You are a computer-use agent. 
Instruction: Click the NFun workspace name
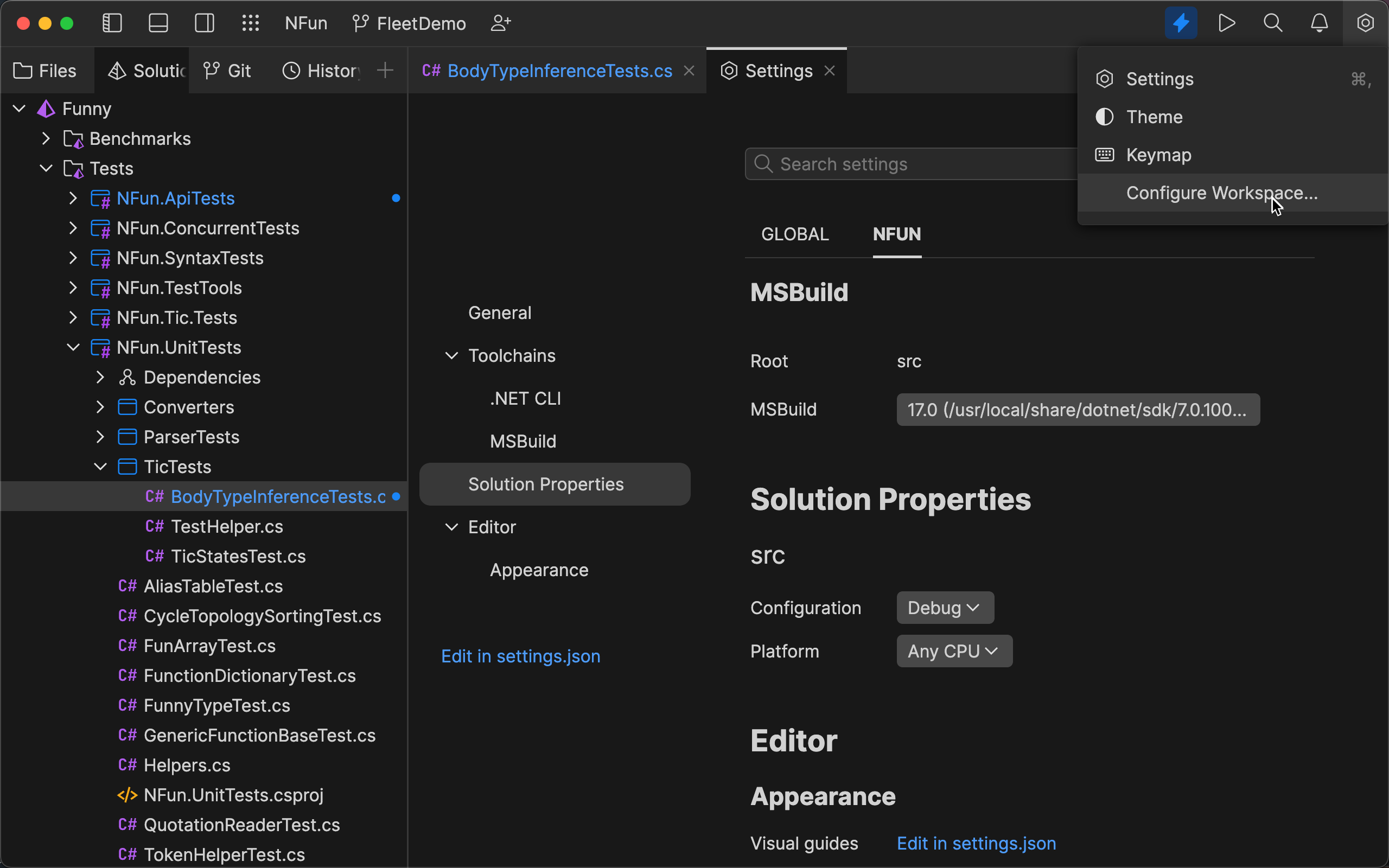(306, 23)
